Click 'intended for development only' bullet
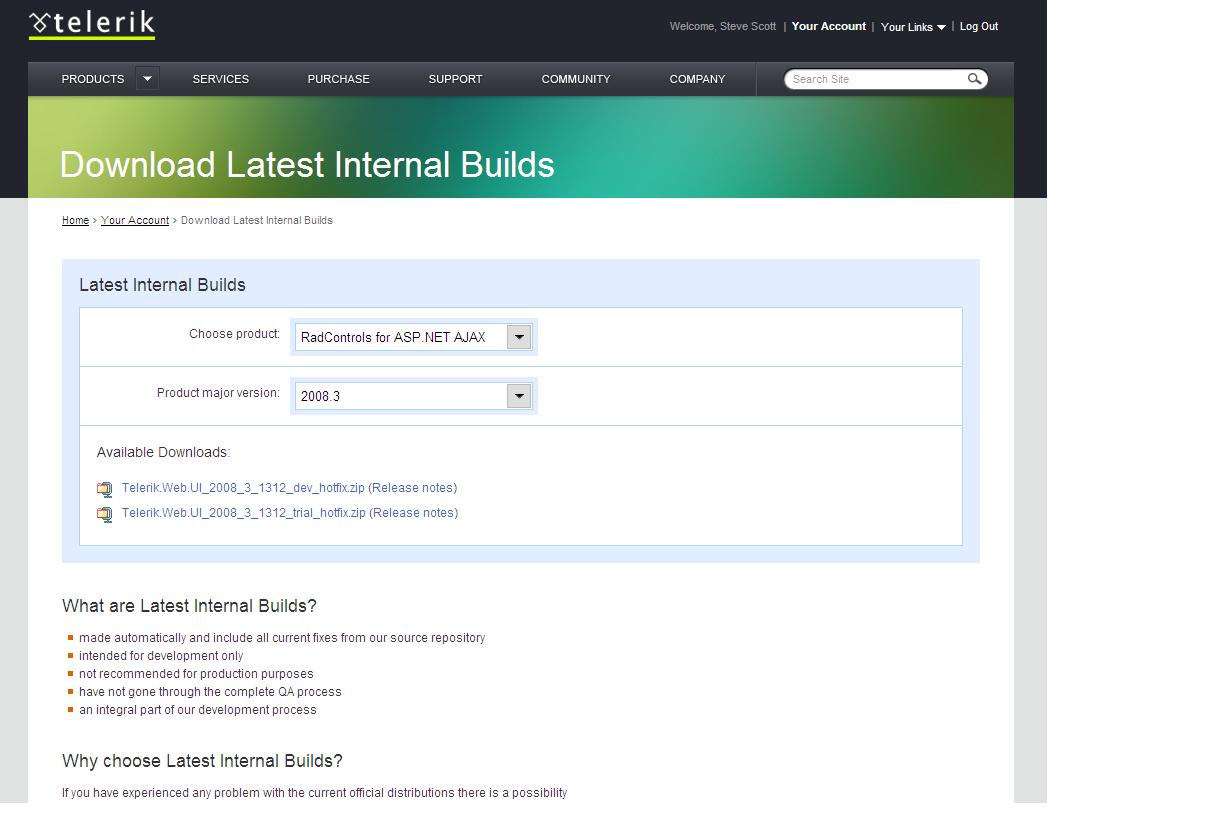Screen dimensions: 1209x830 pos(161,656)
